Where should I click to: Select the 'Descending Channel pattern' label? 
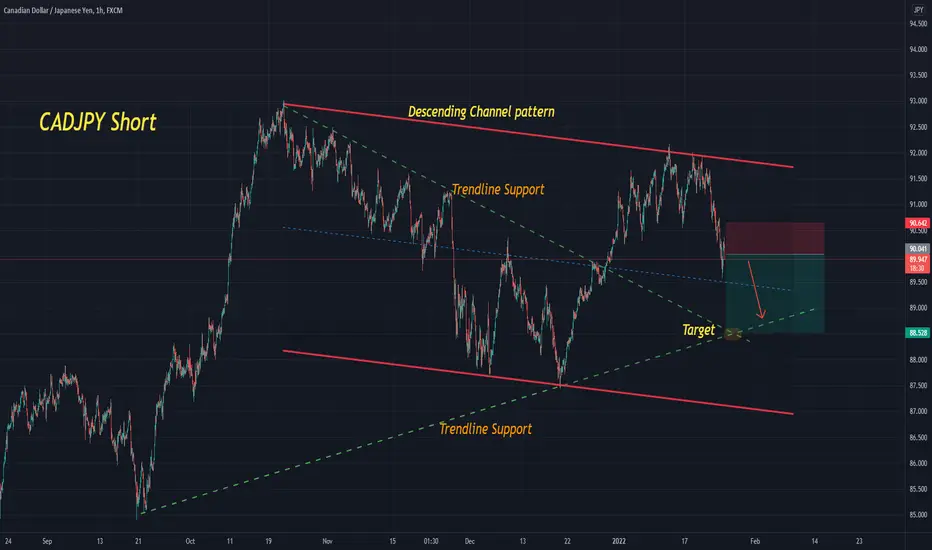tap(481, 112)
